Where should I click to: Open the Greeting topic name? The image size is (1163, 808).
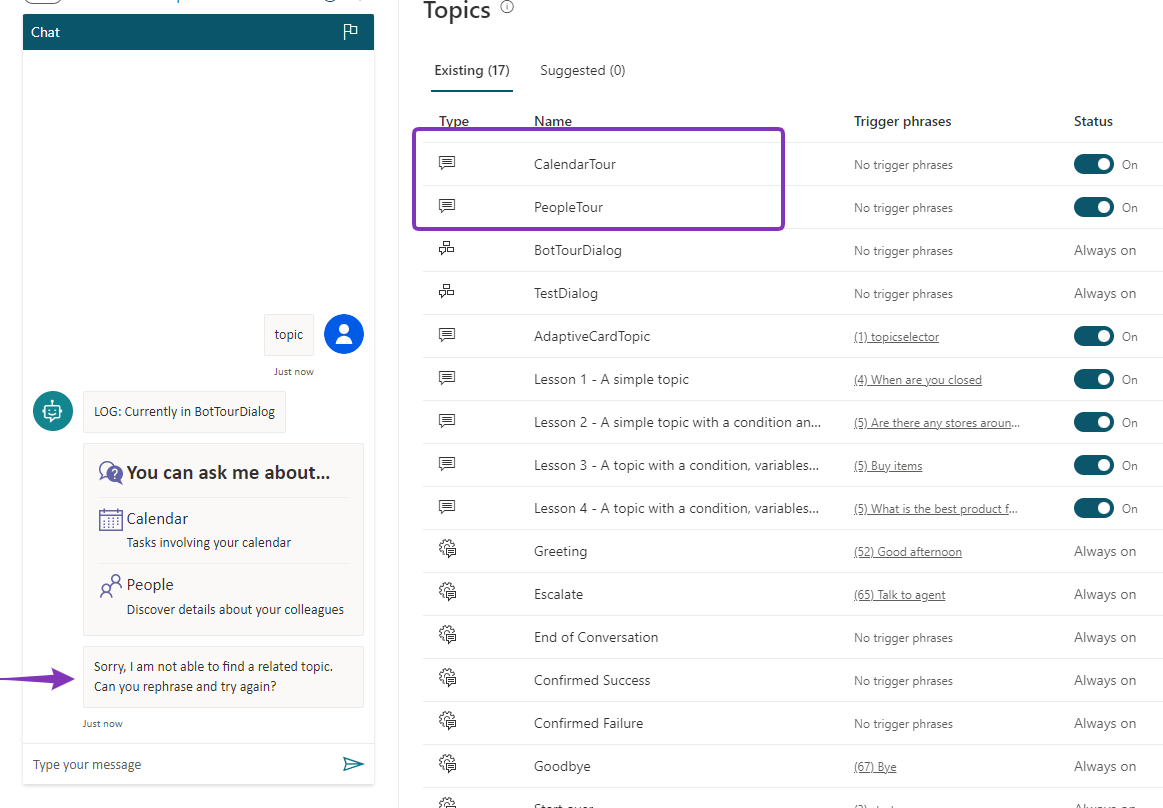[x=561, y=551]
